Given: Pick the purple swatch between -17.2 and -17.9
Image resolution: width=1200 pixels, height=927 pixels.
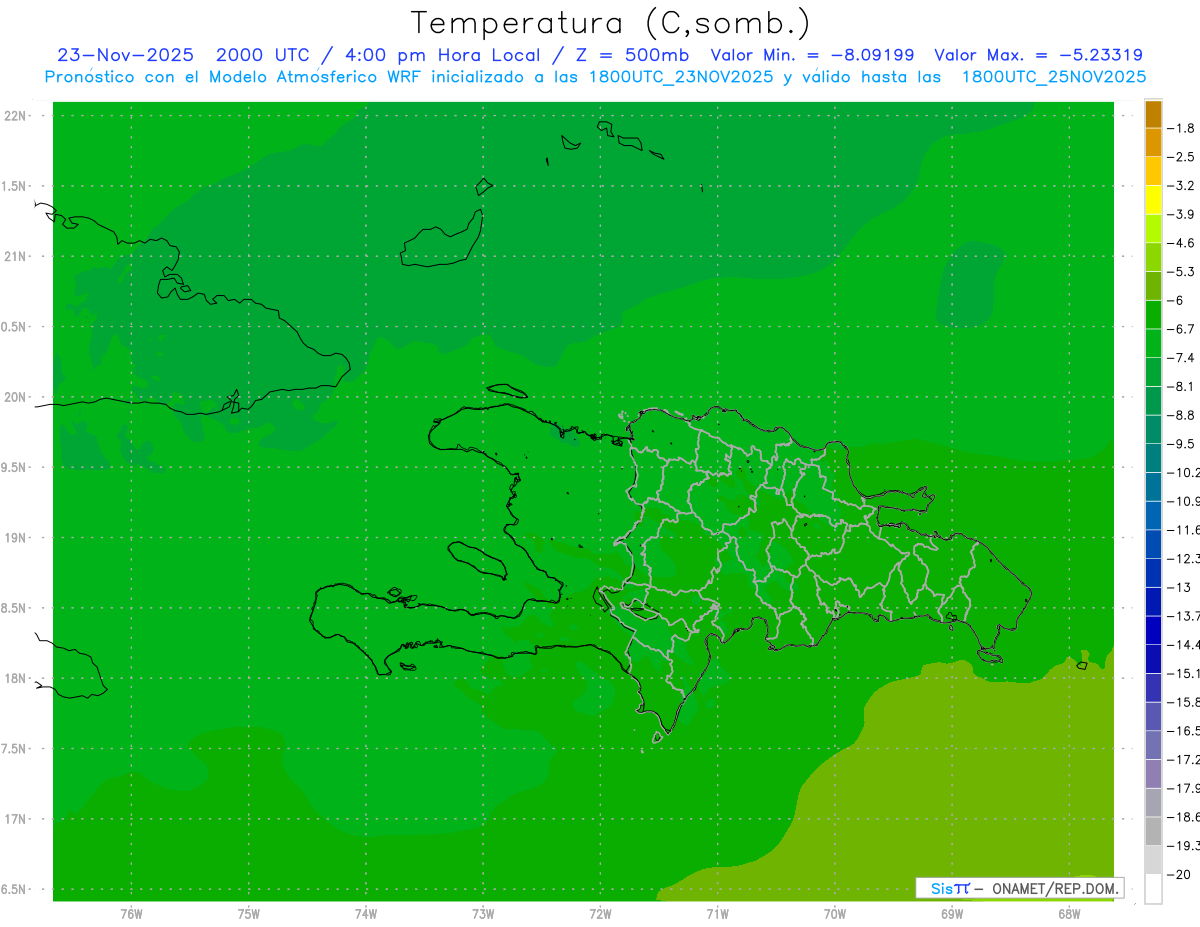Looking at the screenshot, I should tap(1153, 773).
